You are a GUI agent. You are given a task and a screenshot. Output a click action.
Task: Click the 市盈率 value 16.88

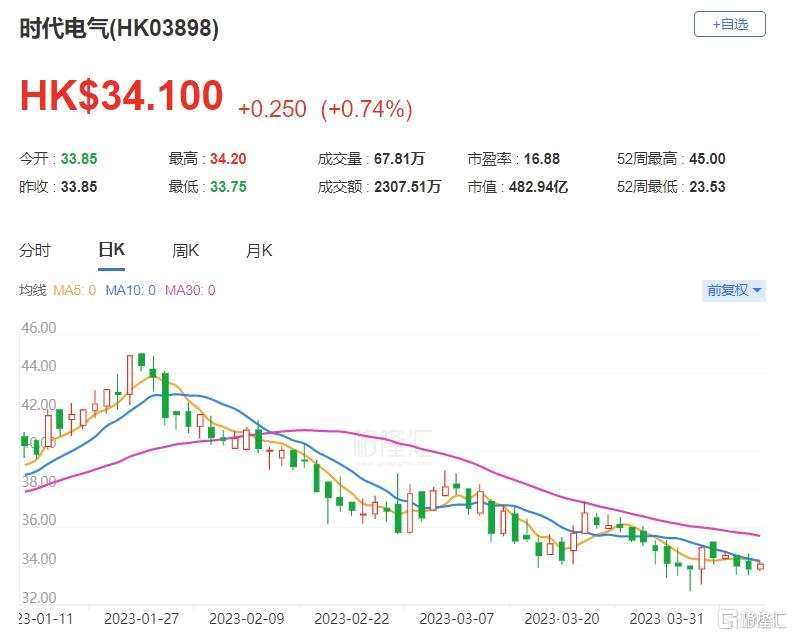(x=542, y=159)
